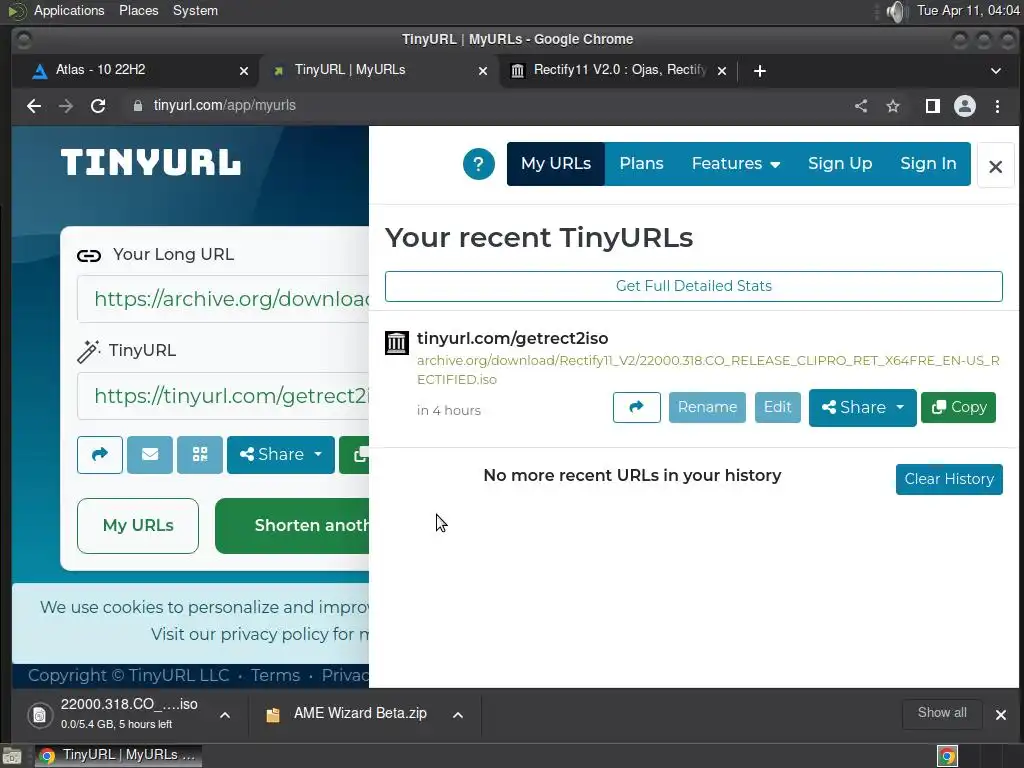The width and height of the screenshot is (1024, 768).
Task: Open the Plans nav item
Action: coord(641,164)
